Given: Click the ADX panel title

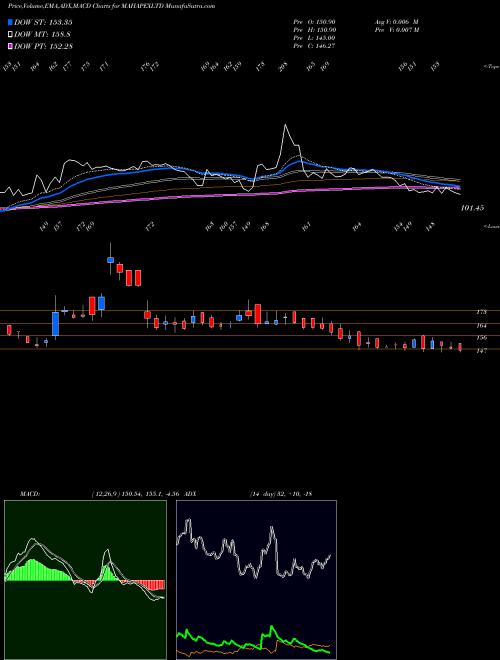Looking at the screenshot, I should tap(190, 493).
